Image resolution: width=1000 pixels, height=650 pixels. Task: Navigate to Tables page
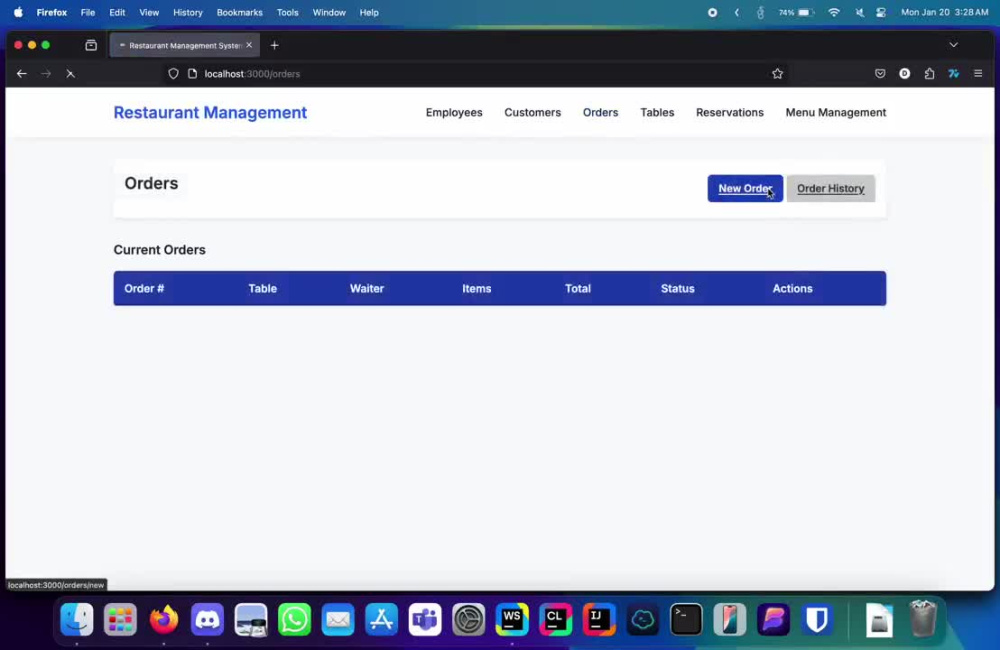click(x=657, y=112)
